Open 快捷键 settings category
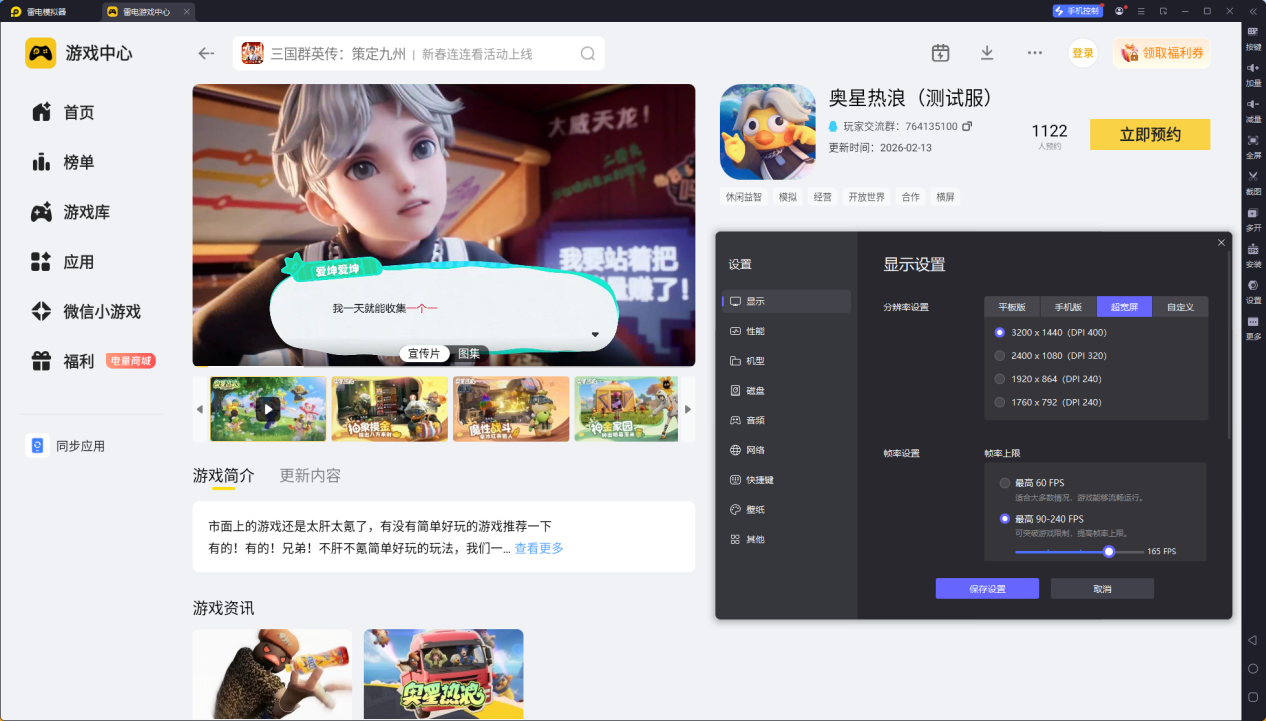 [786, 480]
